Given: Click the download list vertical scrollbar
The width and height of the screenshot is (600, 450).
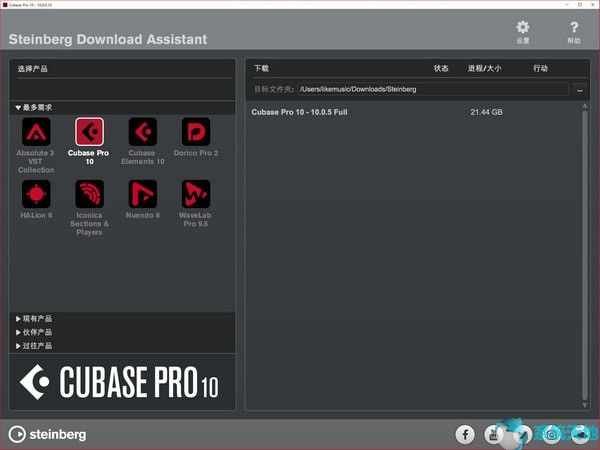Looking at the screenshot, I should pos(585,254).
